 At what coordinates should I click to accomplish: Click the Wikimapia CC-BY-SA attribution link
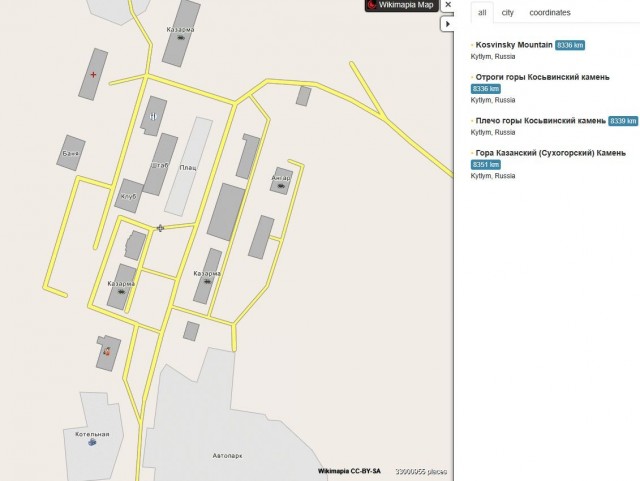(x=349, y=471)
